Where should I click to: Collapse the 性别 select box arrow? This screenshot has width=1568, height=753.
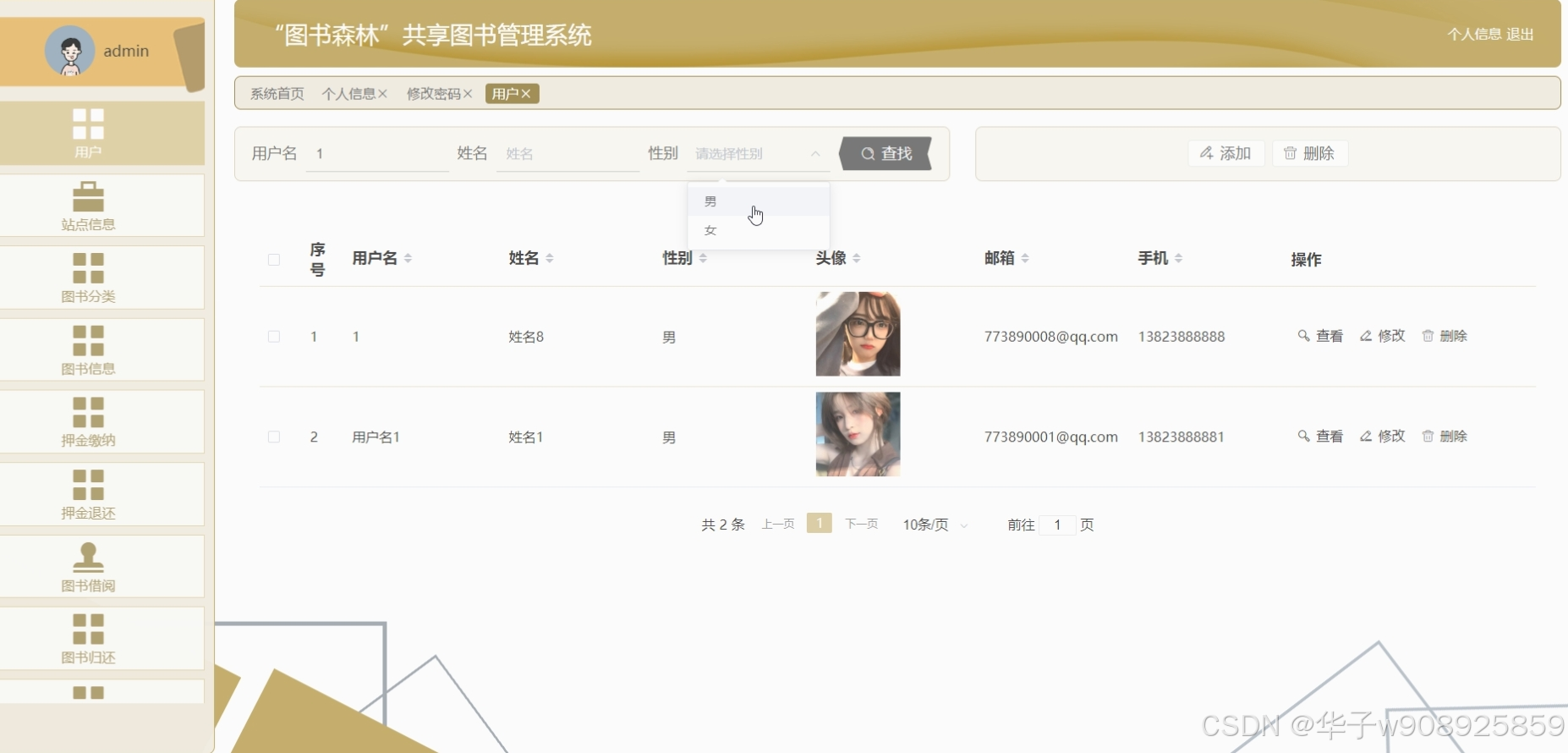coord(815,154)
